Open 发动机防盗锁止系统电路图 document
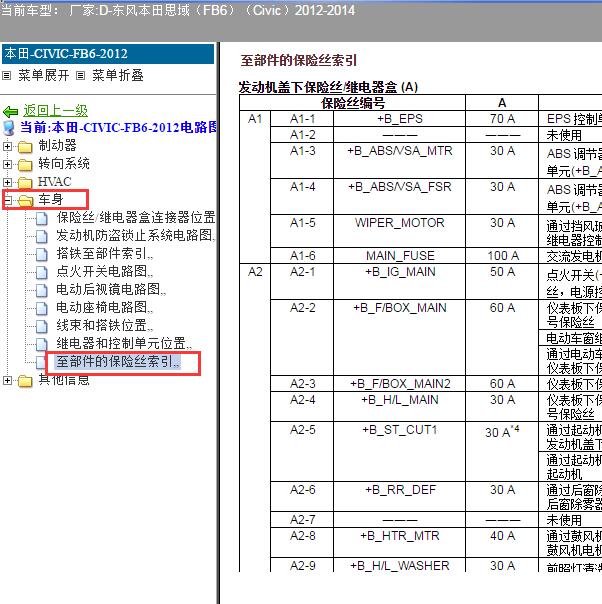The height and width of the screenshot is (604, 602). (136, 235)
